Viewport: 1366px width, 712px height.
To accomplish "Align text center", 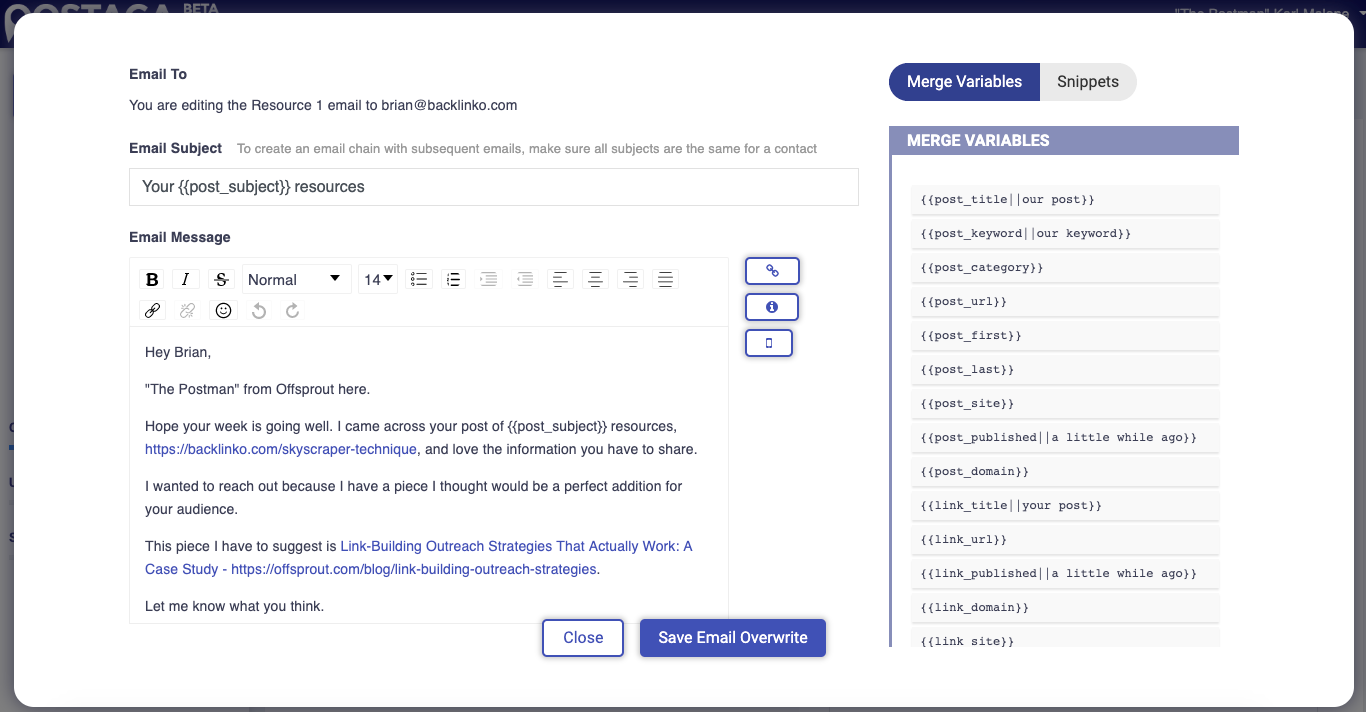I will coord(595,279).
